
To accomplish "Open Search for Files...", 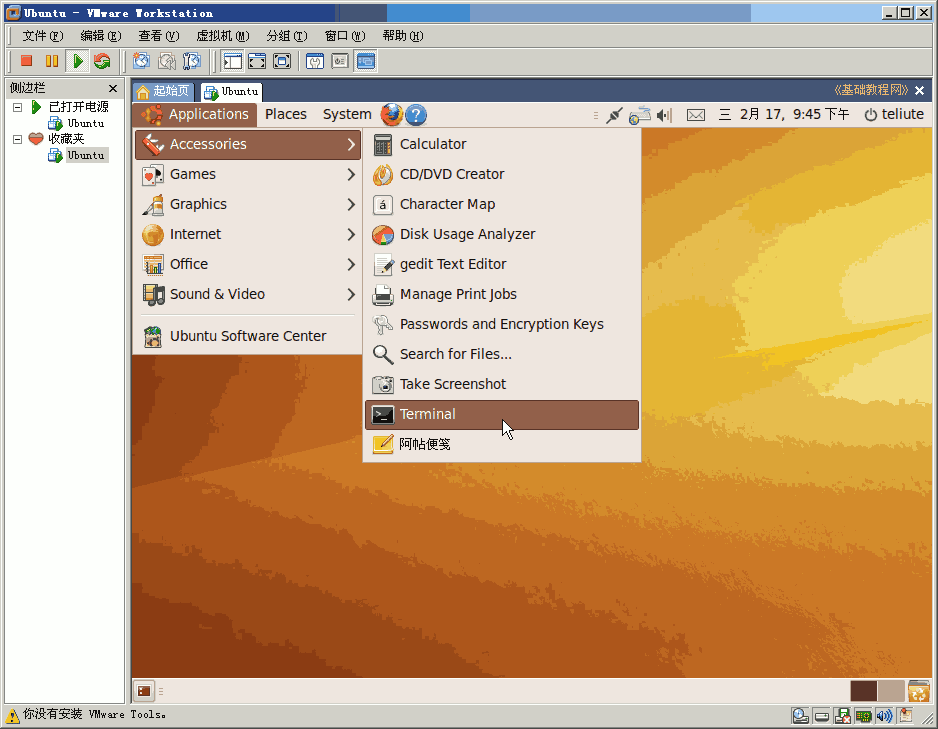I will [502, 354].
